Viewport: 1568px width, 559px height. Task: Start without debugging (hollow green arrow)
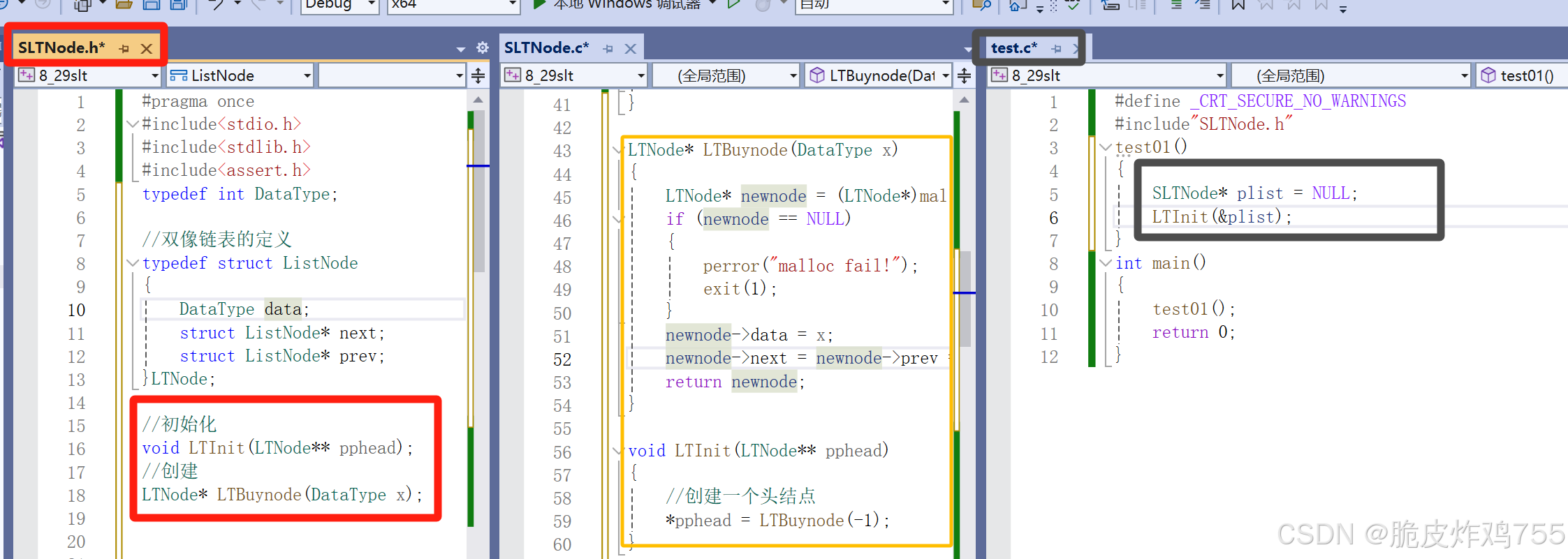733,4
